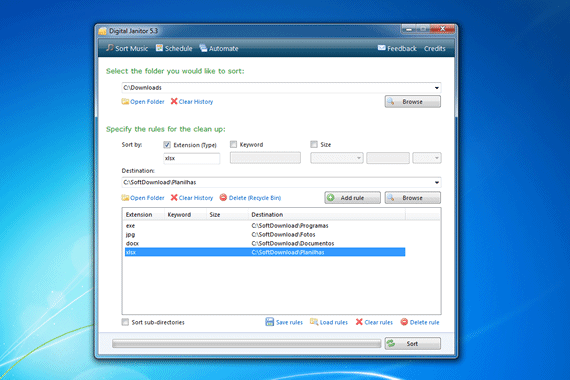Click the folder icon beside Load rules
The height and width of the screenshot is (380, 570).
point(314,321)
